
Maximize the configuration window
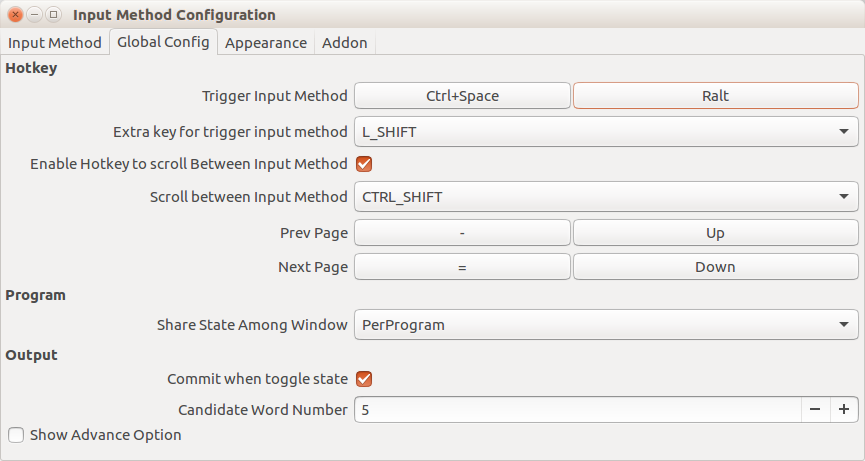tap(53, 15)
